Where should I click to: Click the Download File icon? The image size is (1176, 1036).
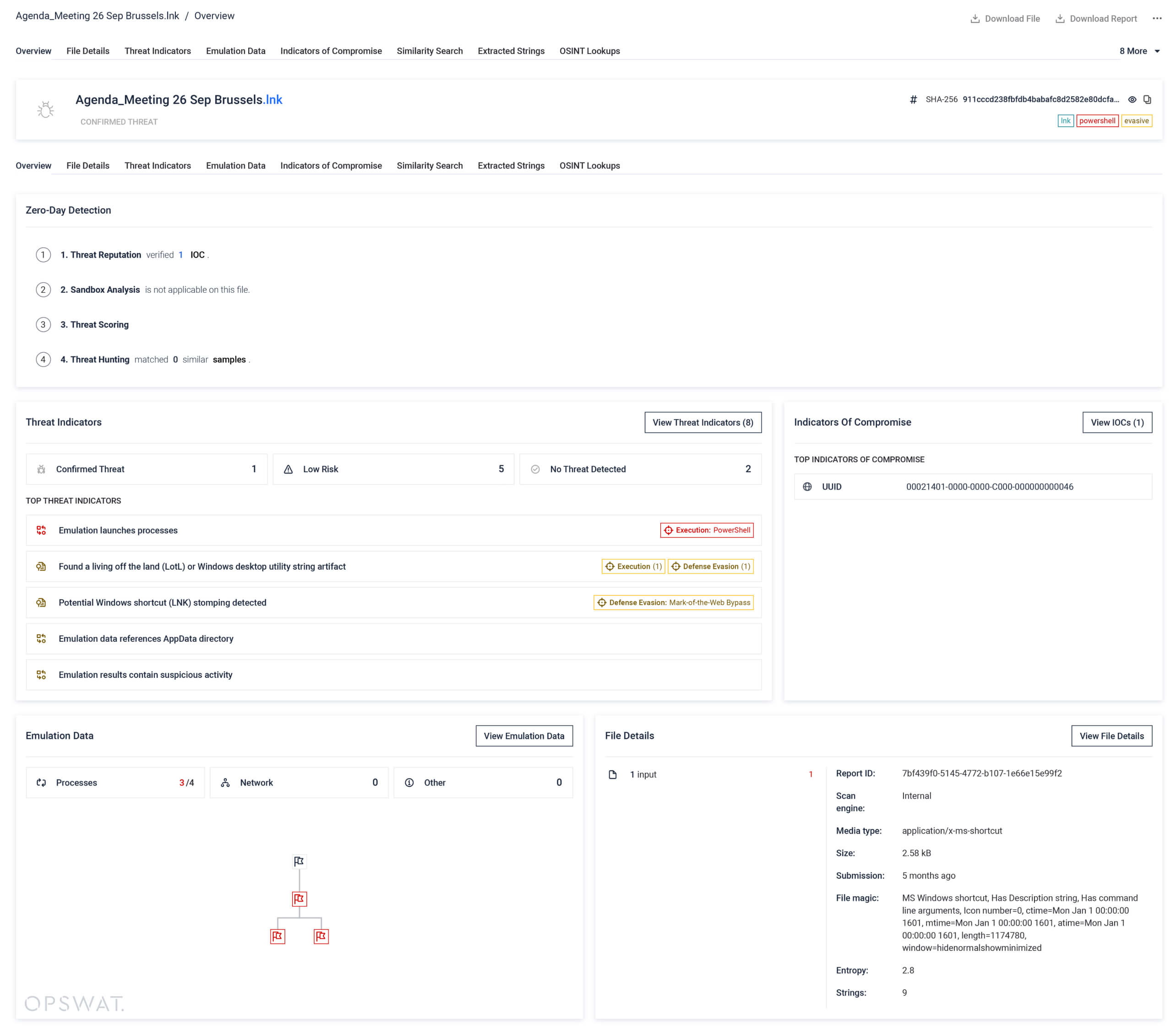click(x=975, y=18)
